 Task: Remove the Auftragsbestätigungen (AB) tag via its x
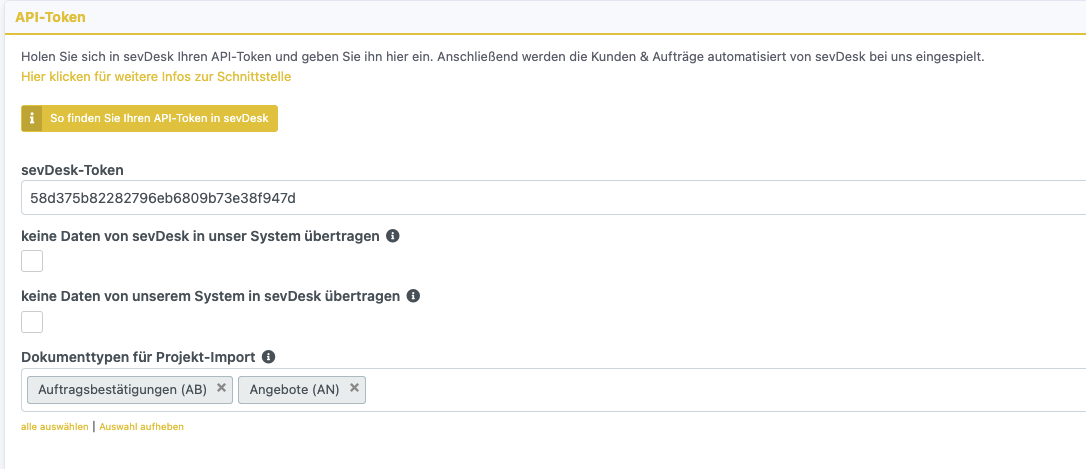[221, 388]
